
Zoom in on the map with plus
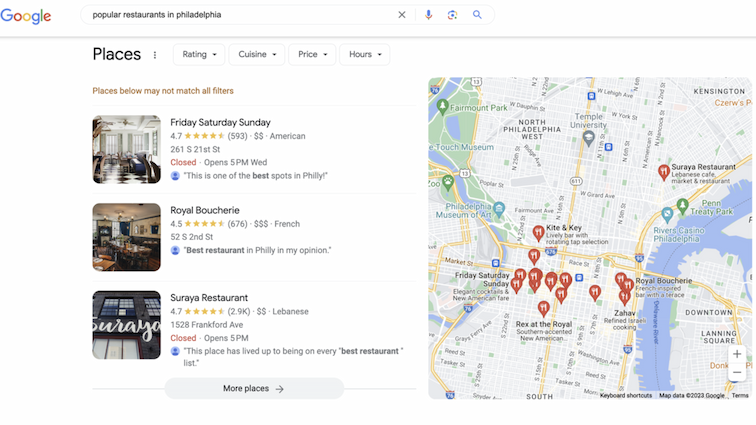(x=737, y=354)
